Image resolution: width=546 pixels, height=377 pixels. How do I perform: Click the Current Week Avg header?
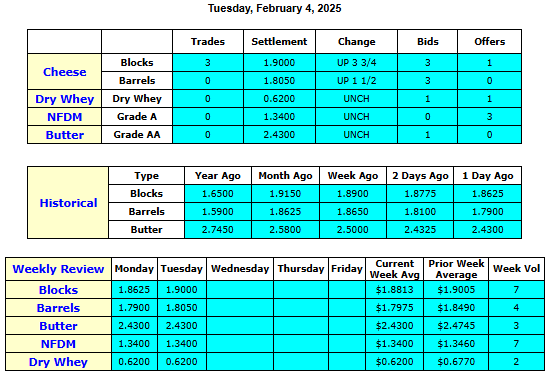point(395,269)
